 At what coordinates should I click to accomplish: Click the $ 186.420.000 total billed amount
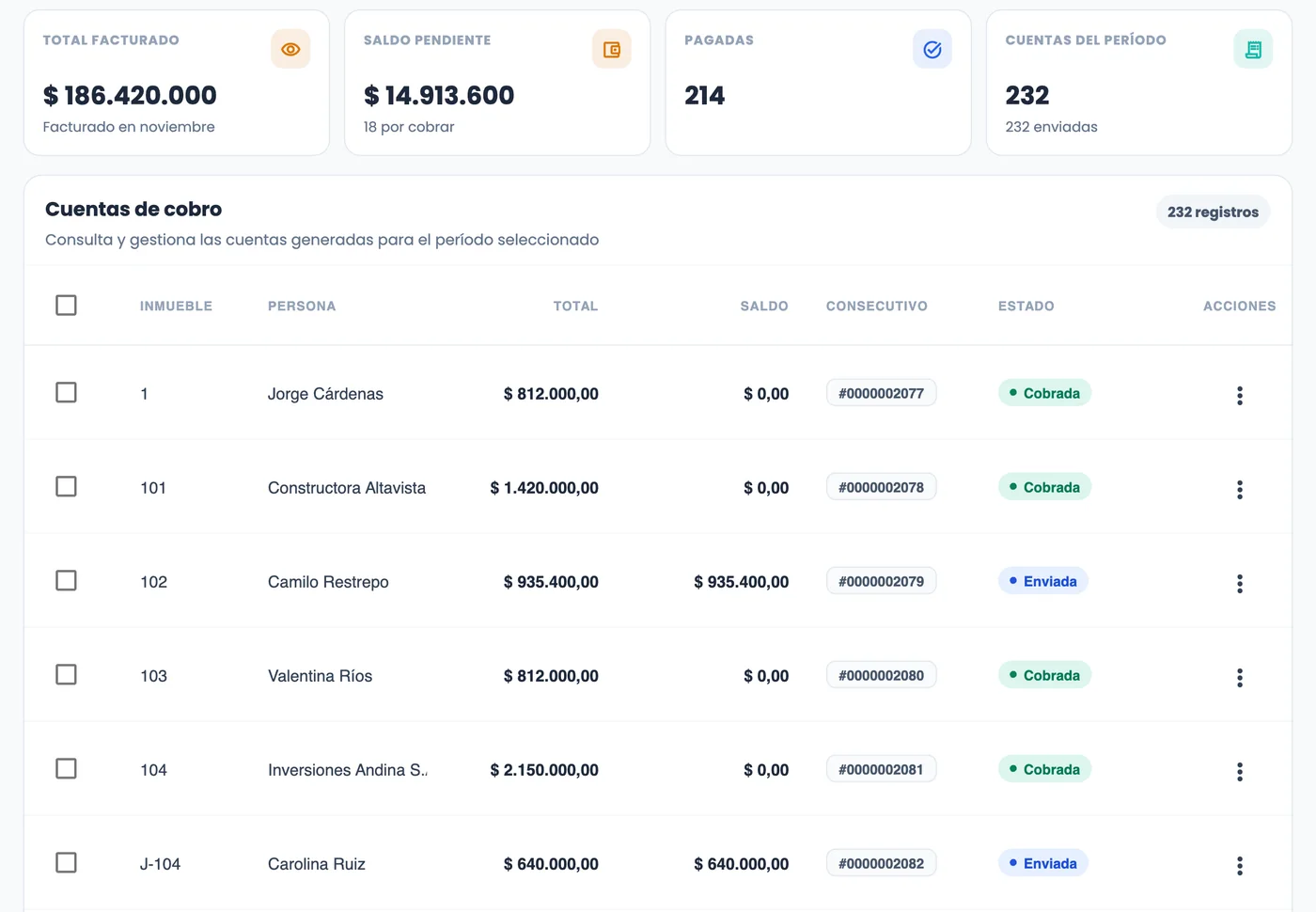130,95
